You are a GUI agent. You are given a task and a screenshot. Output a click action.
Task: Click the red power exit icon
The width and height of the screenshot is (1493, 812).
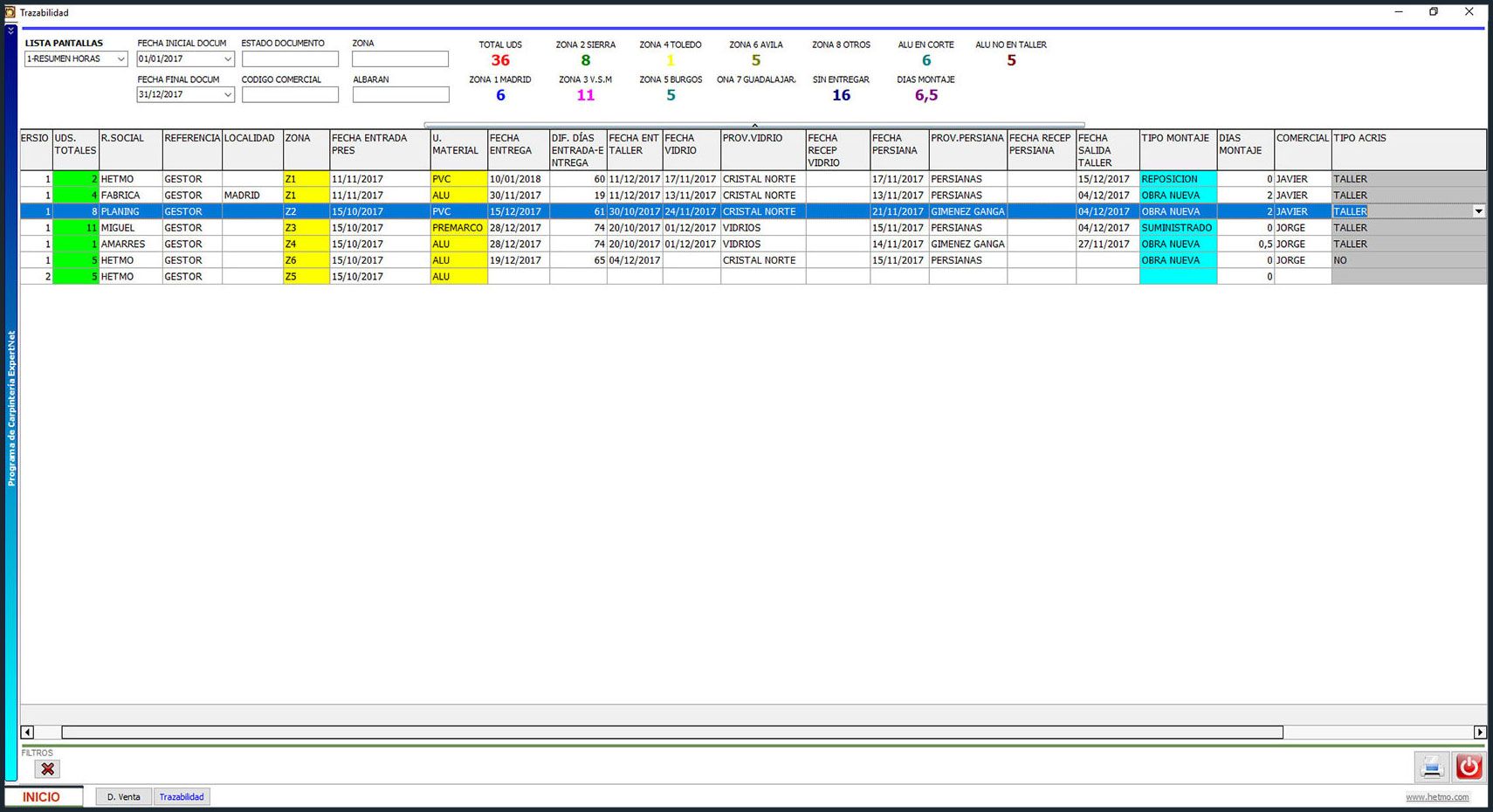(x=1469, y=767)
